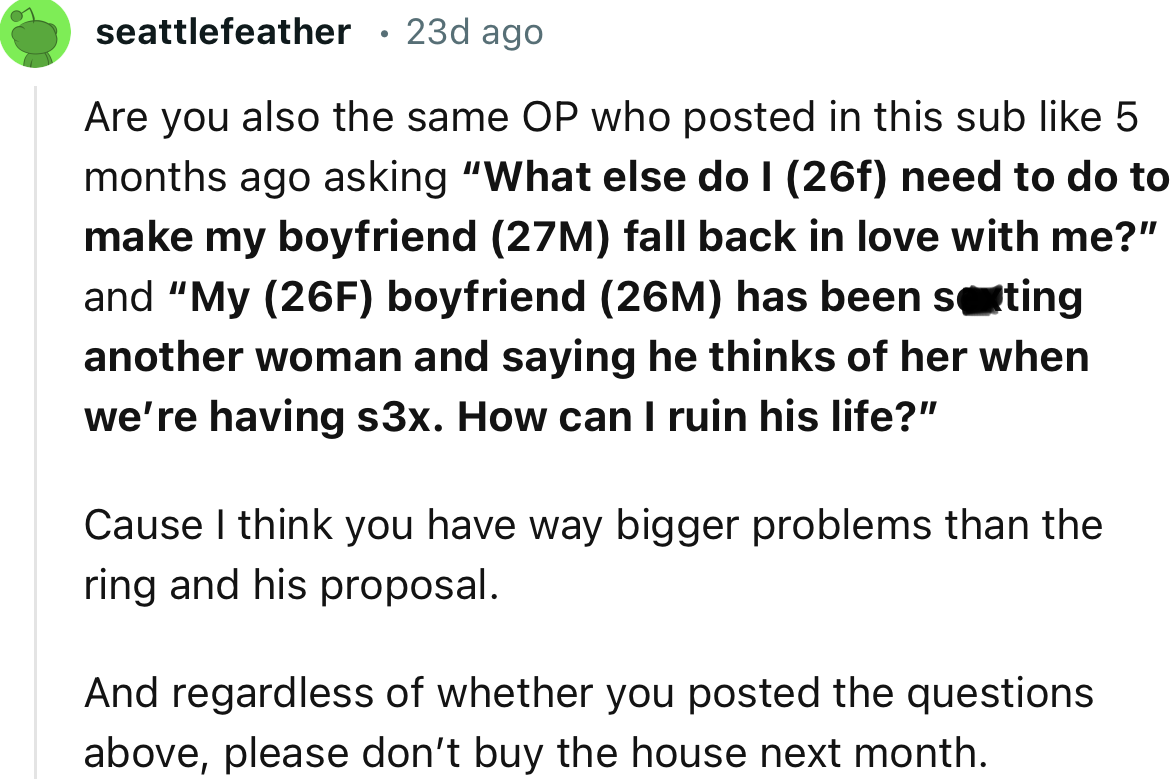The image size is (1171, 779).
Task: Click the "23d ago" timestamp
Action: coord(473,32)
